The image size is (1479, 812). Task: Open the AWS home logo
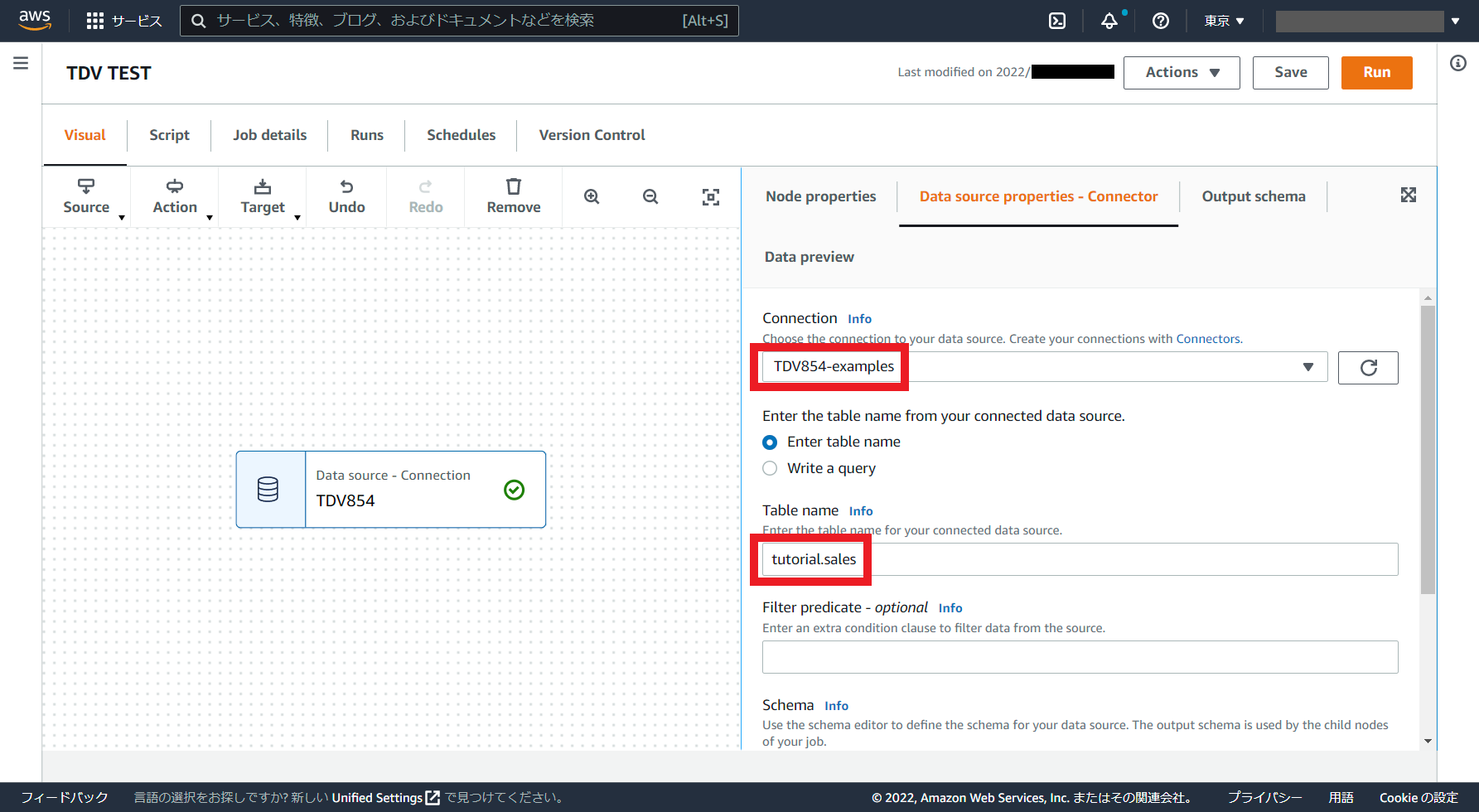[35, 20]
